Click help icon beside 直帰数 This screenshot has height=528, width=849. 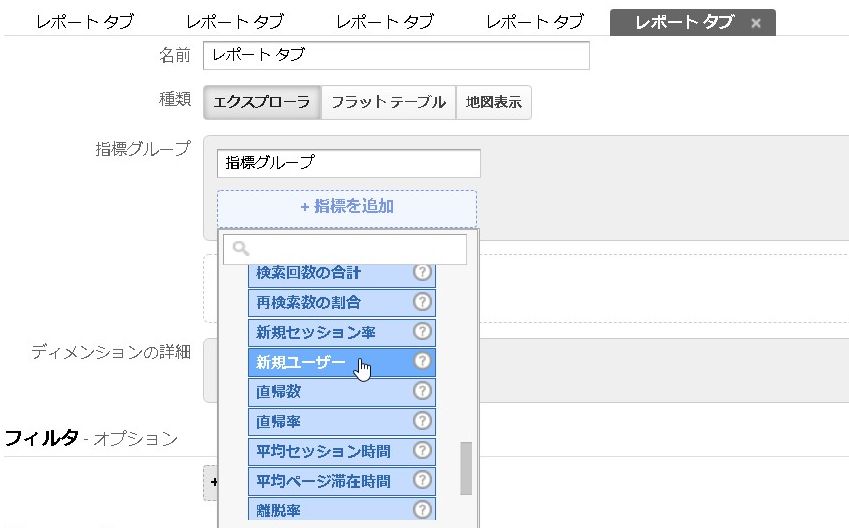click(422, 392)
